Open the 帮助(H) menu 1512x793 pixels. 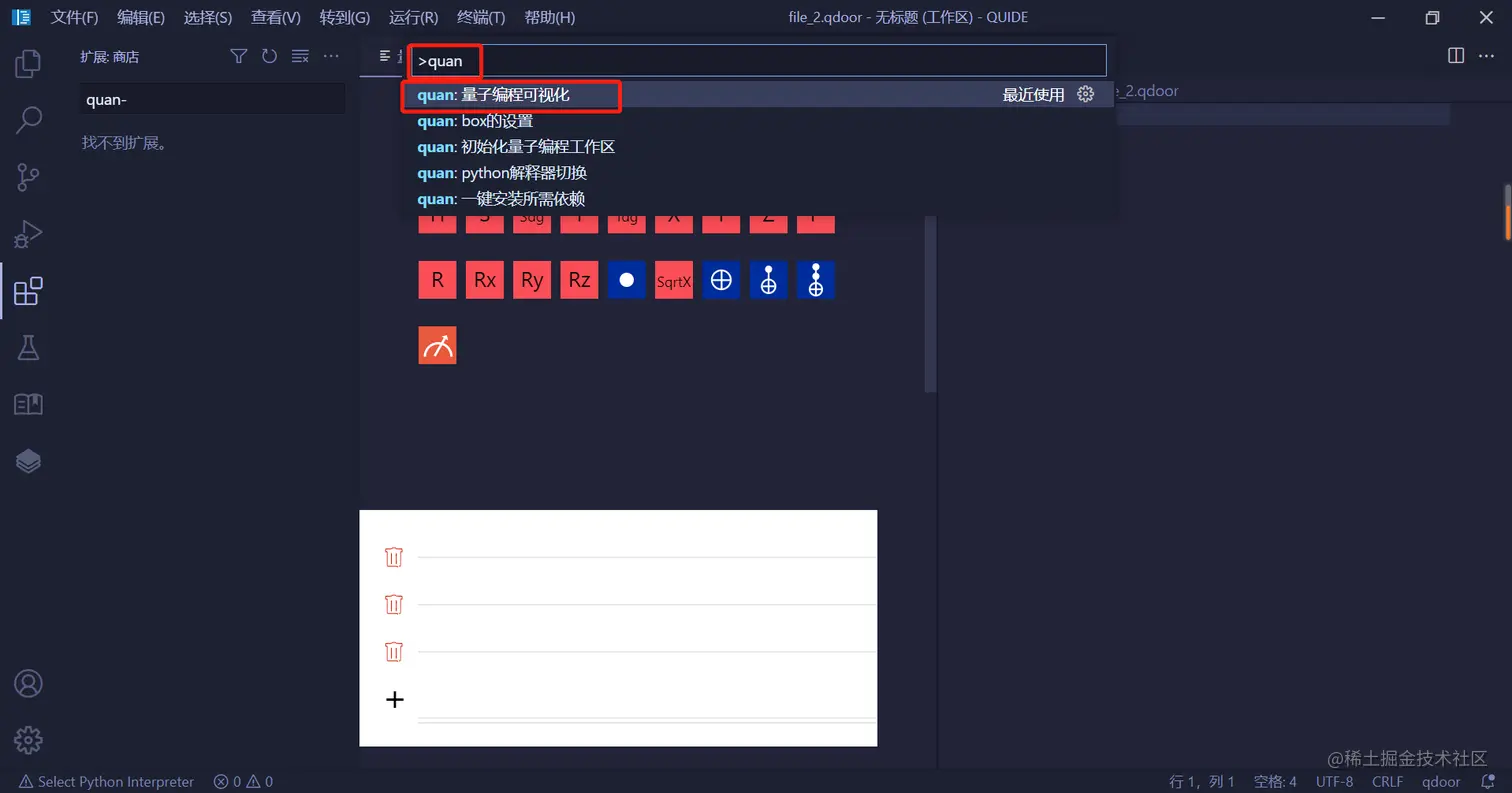(x=550, y=18)
